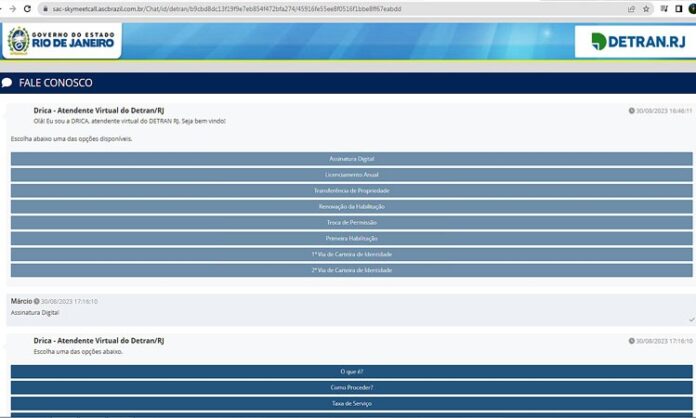Choose 1ª Via de Carteira de Identidade
This screenshot has height=418, width=696.
351,255
